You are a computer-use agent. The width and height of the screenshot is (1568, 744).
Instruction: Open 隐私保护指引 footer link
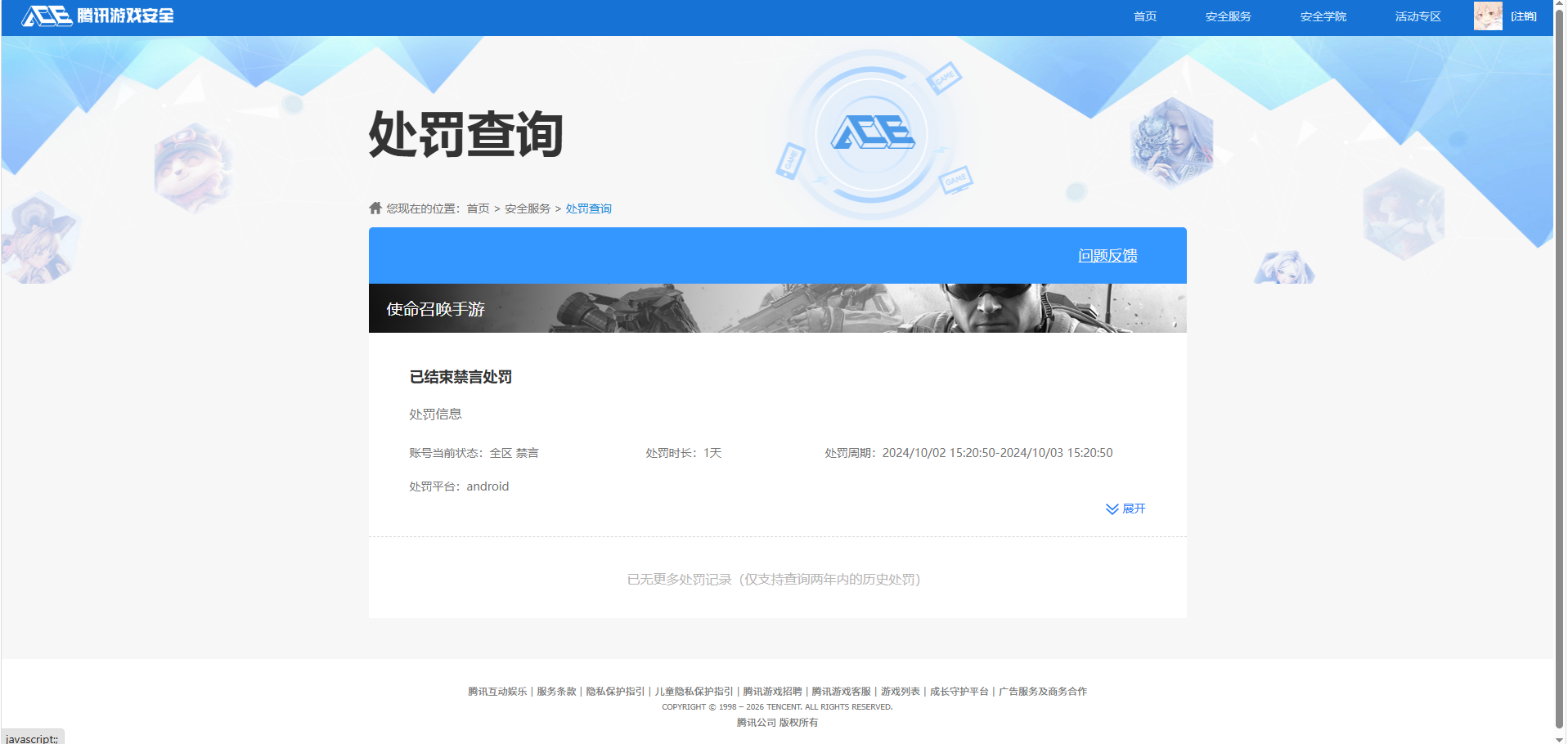click(615, 692)
